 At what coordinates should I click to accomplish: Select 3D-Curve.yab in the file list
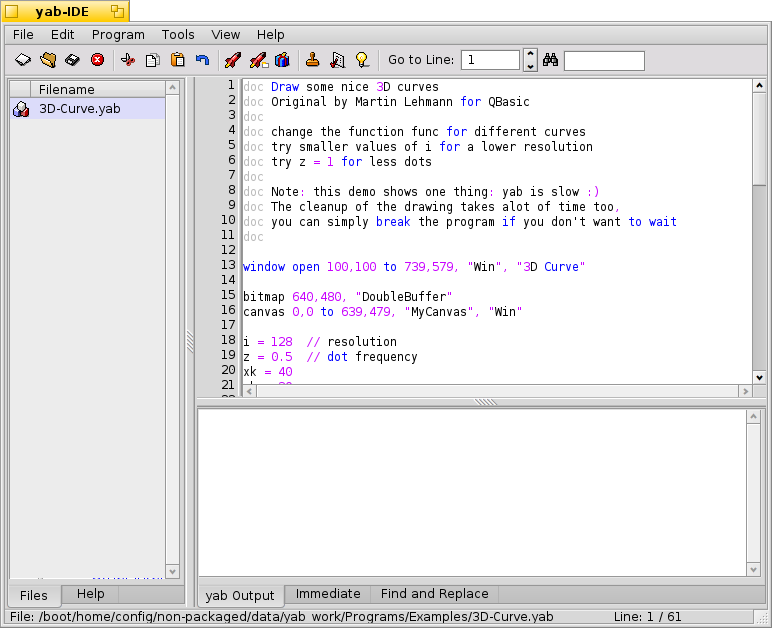coord(88,108)
